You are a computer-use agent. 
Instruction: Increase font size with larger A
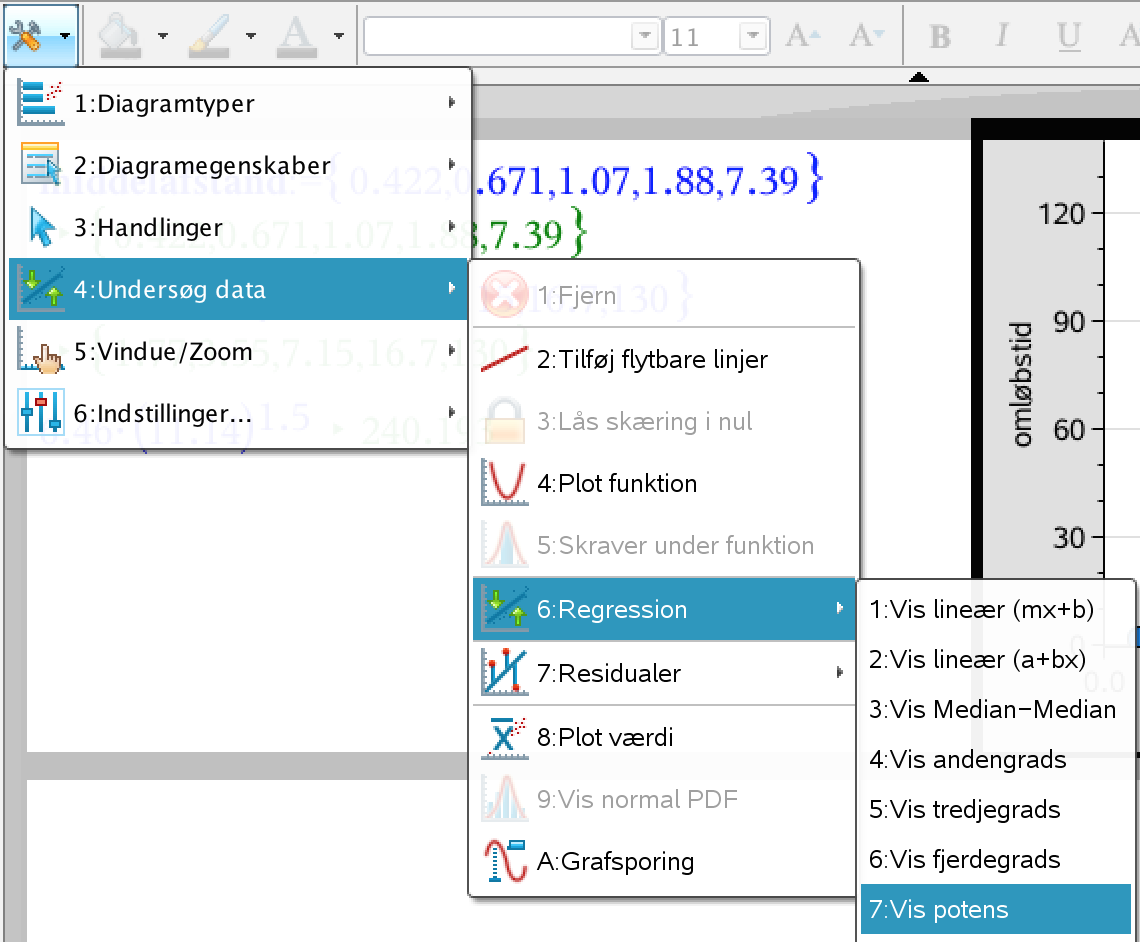click(803, 35)
